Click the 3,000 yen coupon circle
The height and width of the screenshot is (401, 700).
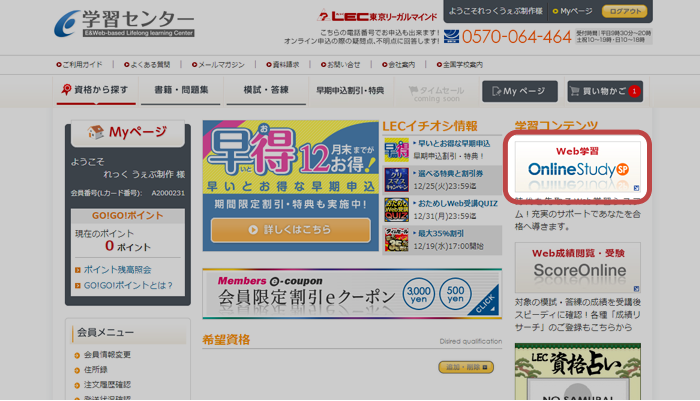419,294
